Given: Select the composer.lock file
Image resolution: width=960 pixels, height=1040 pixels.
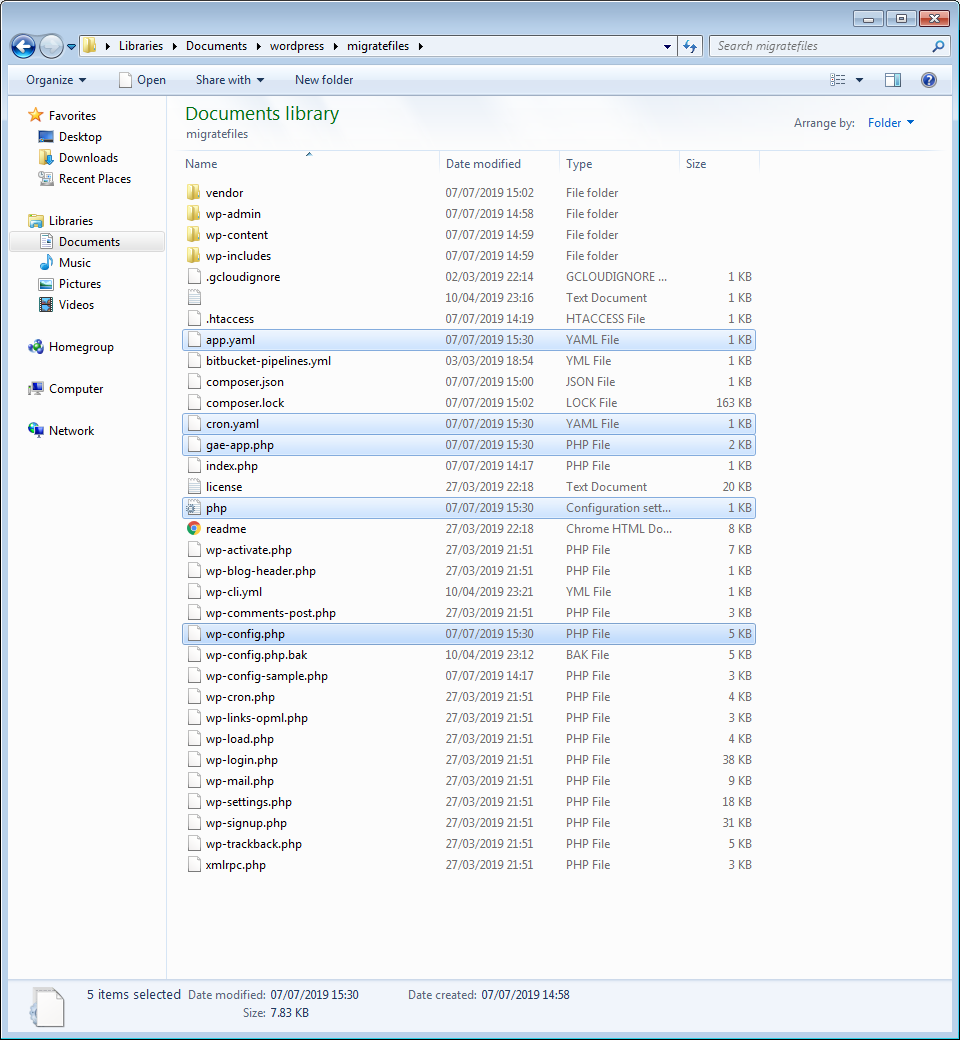Looking at the screenshot, I should point(468,403).
